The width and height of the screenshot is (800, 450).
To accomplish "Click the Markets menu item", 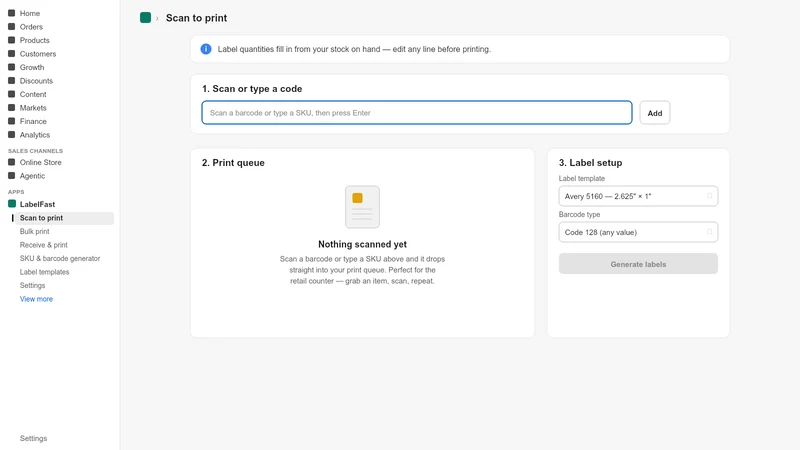I will pyautogui.click(x=33, y=108).
